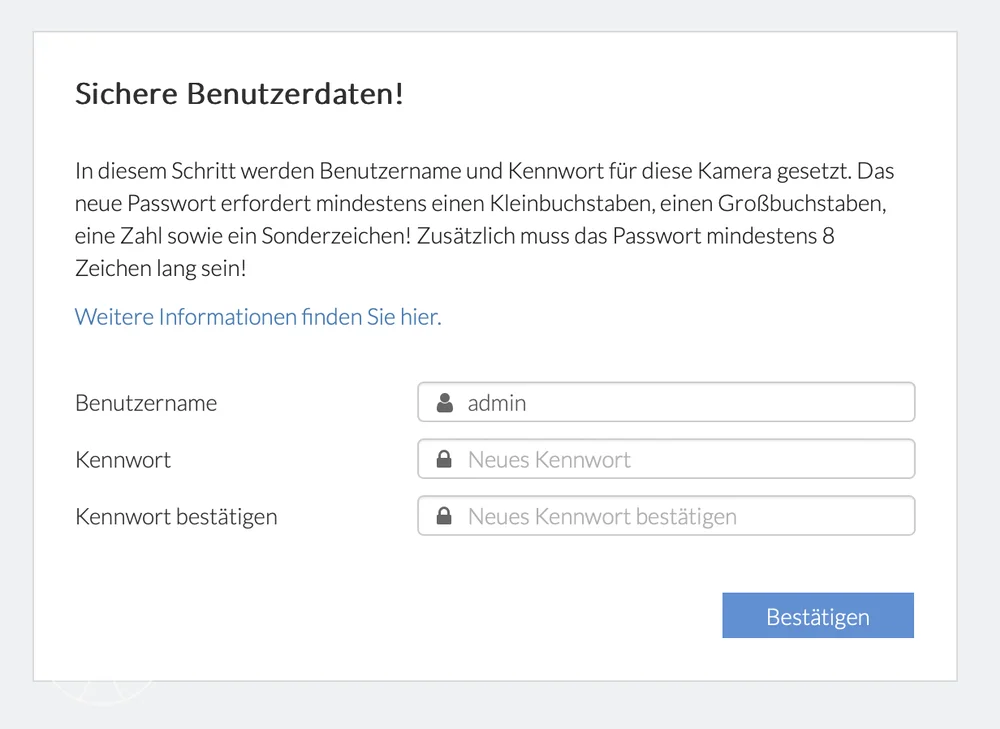Click the lock icon in the Kennwort field
This screenshot has height=729, width=1000.
[x=445, y=460]
